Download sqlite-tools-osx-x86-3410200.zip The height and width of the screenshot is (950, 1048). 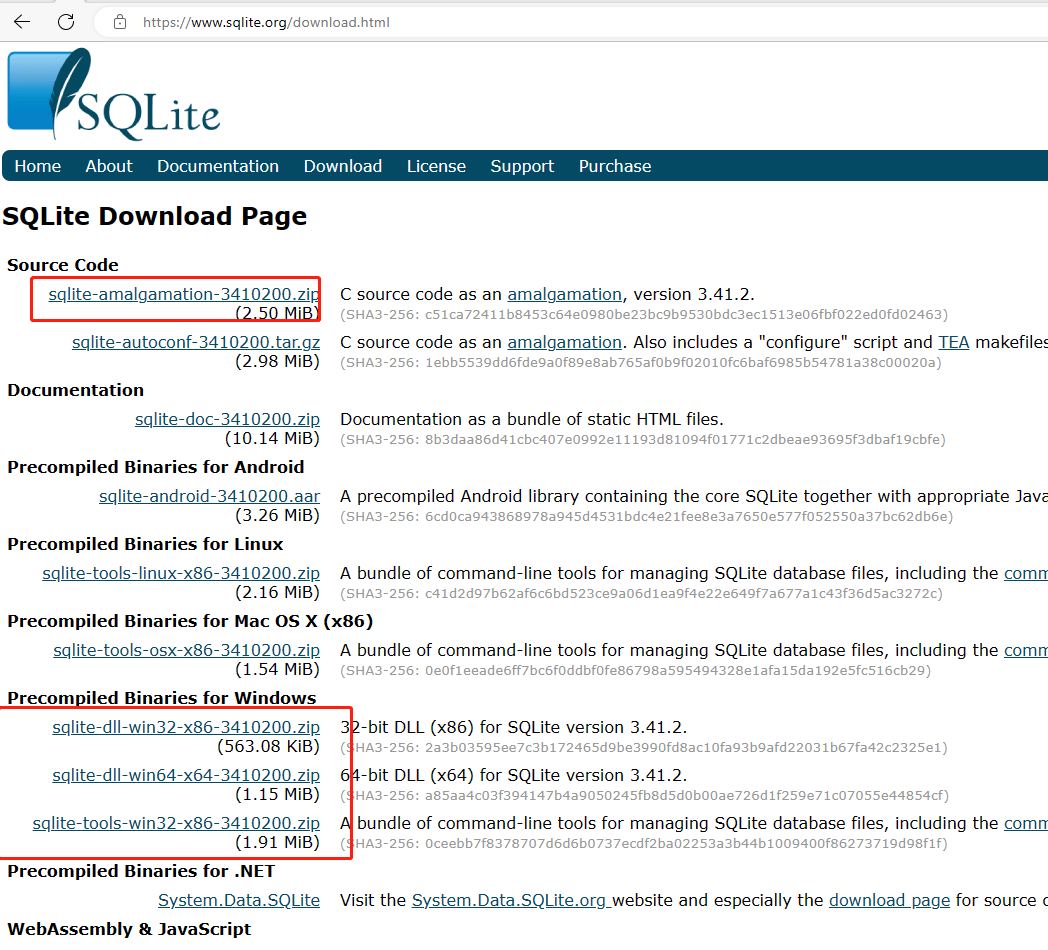click(186, 650)
